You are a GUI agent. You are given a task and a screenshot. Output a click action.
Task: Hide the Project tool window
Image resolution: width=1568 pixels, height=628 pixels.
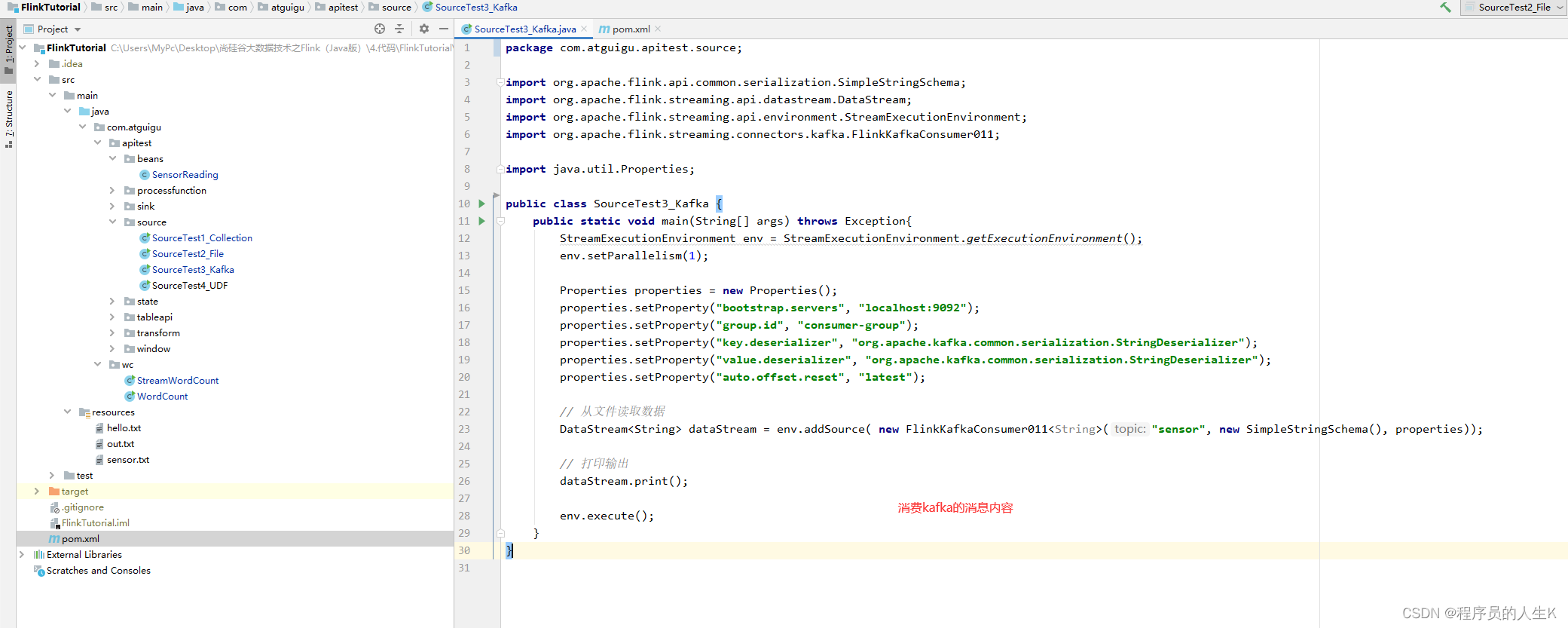444,29
